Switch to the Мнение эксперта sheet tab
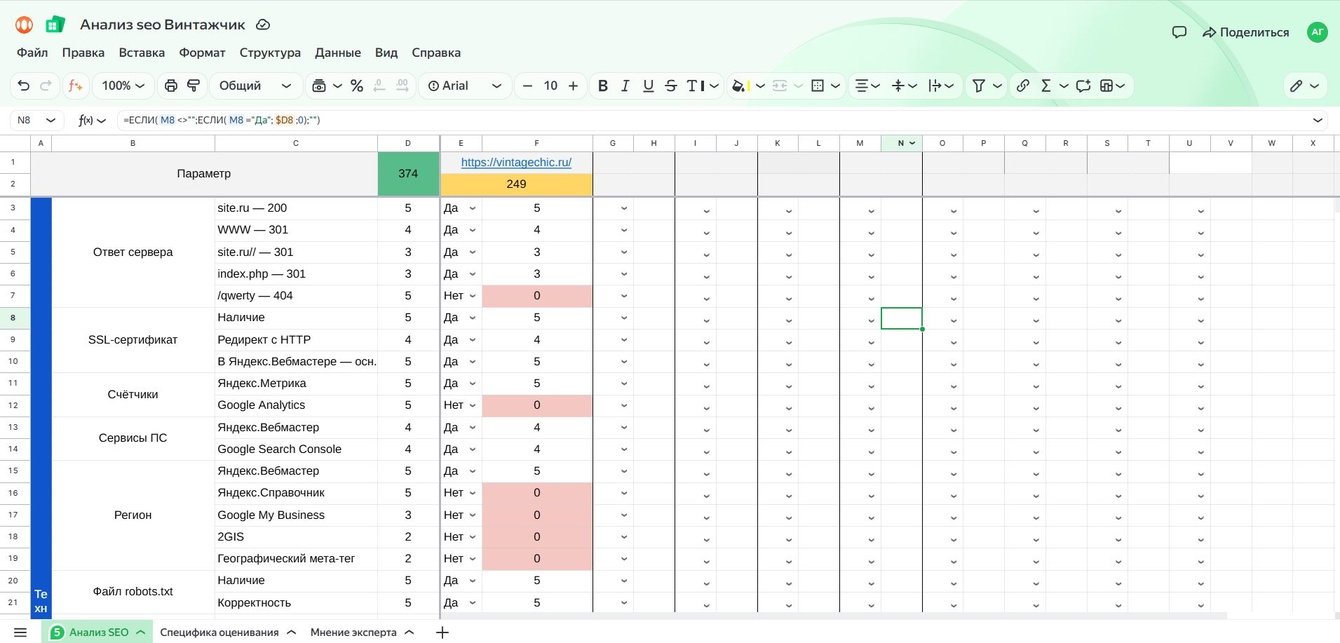Screen dimensions: 1340x643 [353, 633]
